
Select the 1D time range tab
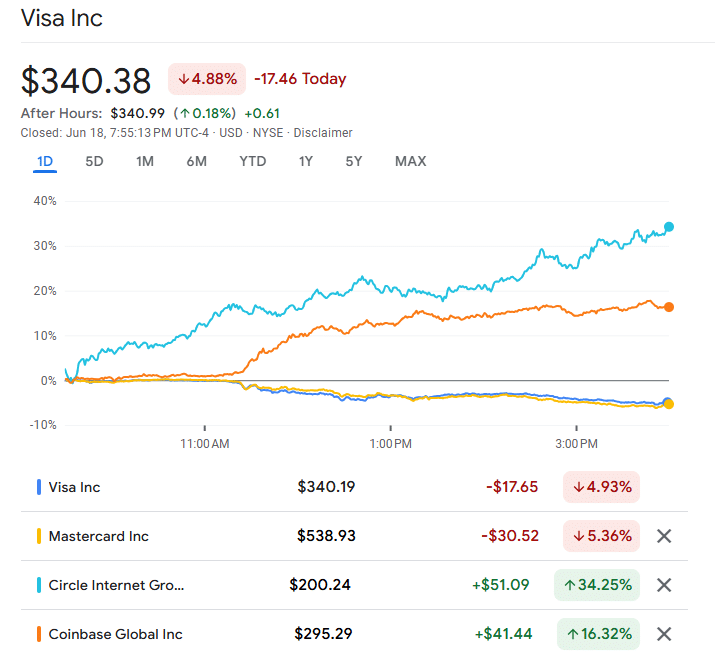click(45, 161)
